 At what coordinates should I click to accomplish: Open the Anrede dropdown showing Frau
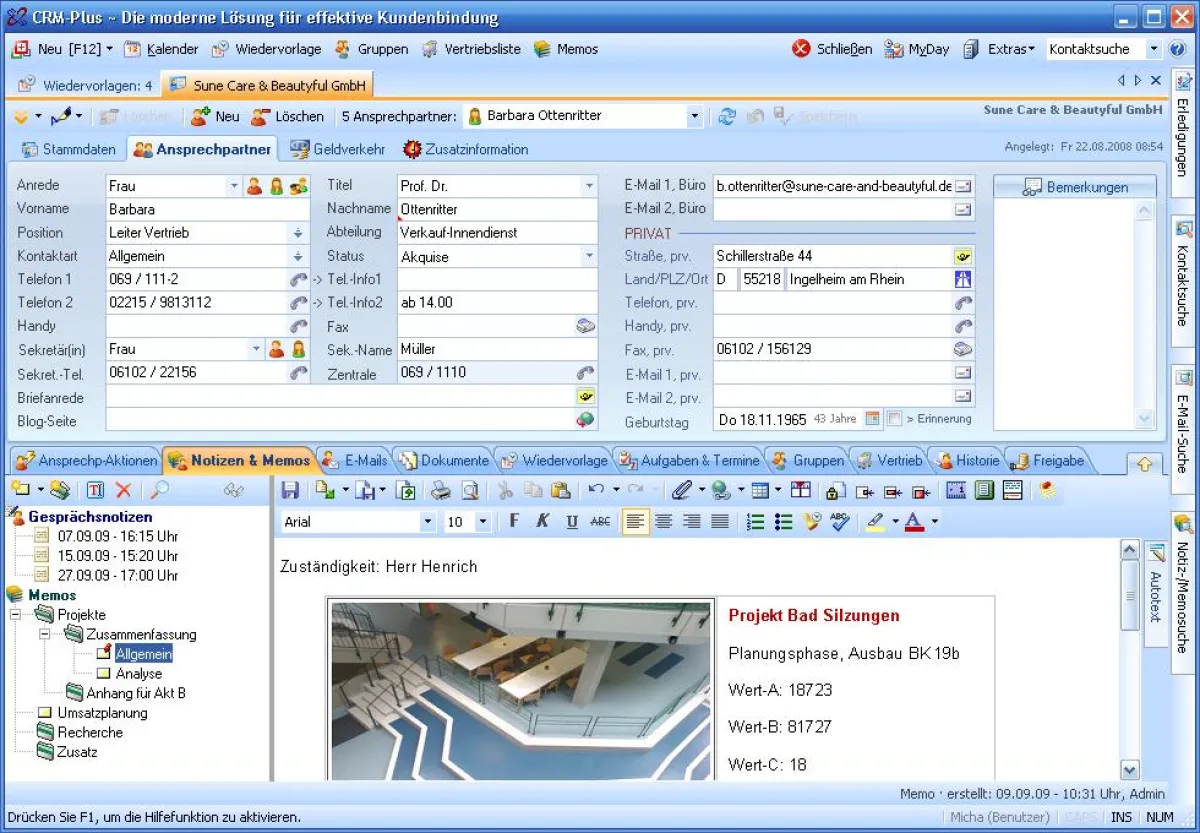pos(234,185)
